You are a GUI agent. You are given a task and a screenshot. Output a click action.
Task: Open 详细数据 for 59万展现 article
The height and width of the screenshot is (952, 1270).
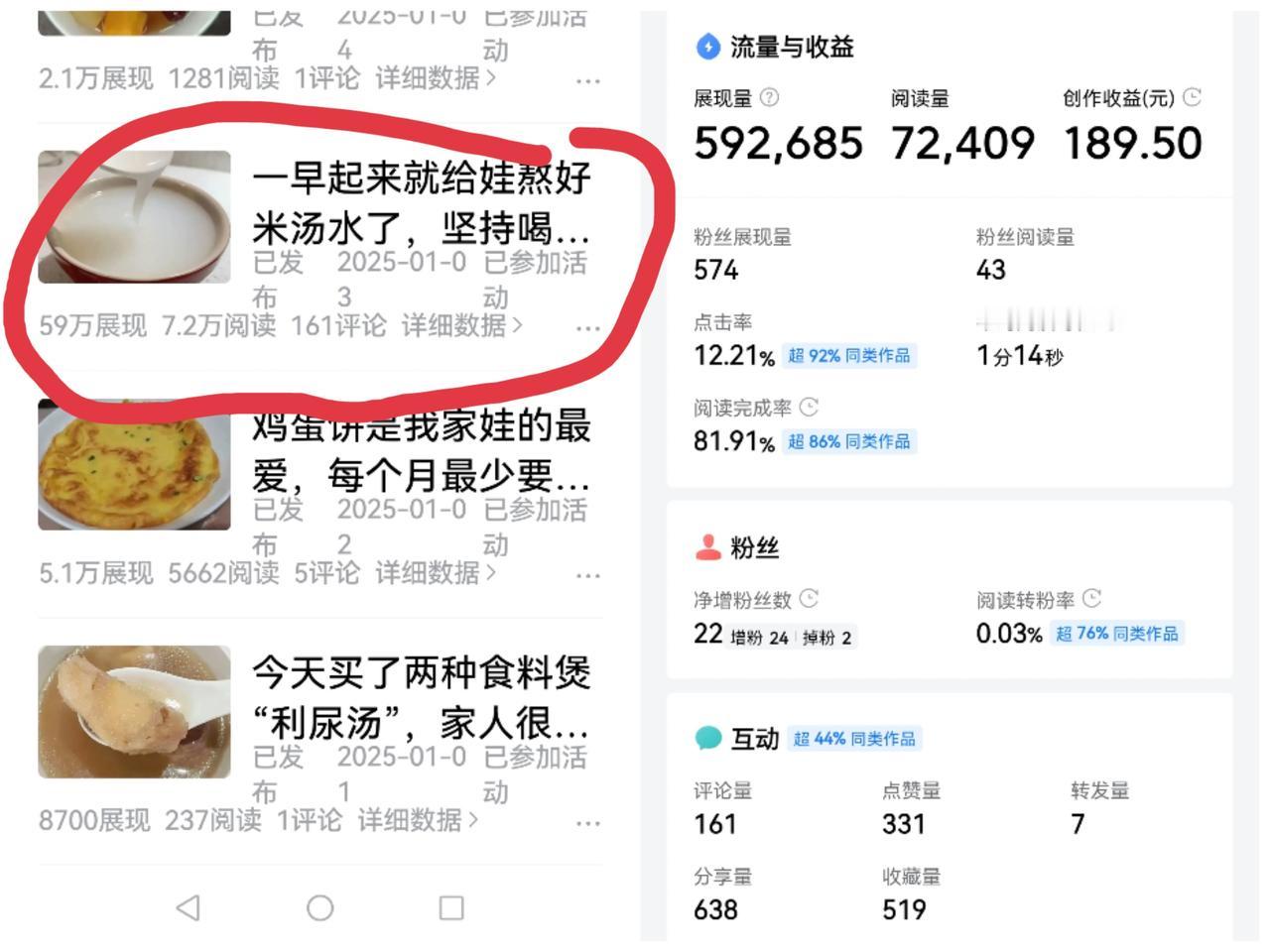tap(461, 325)
